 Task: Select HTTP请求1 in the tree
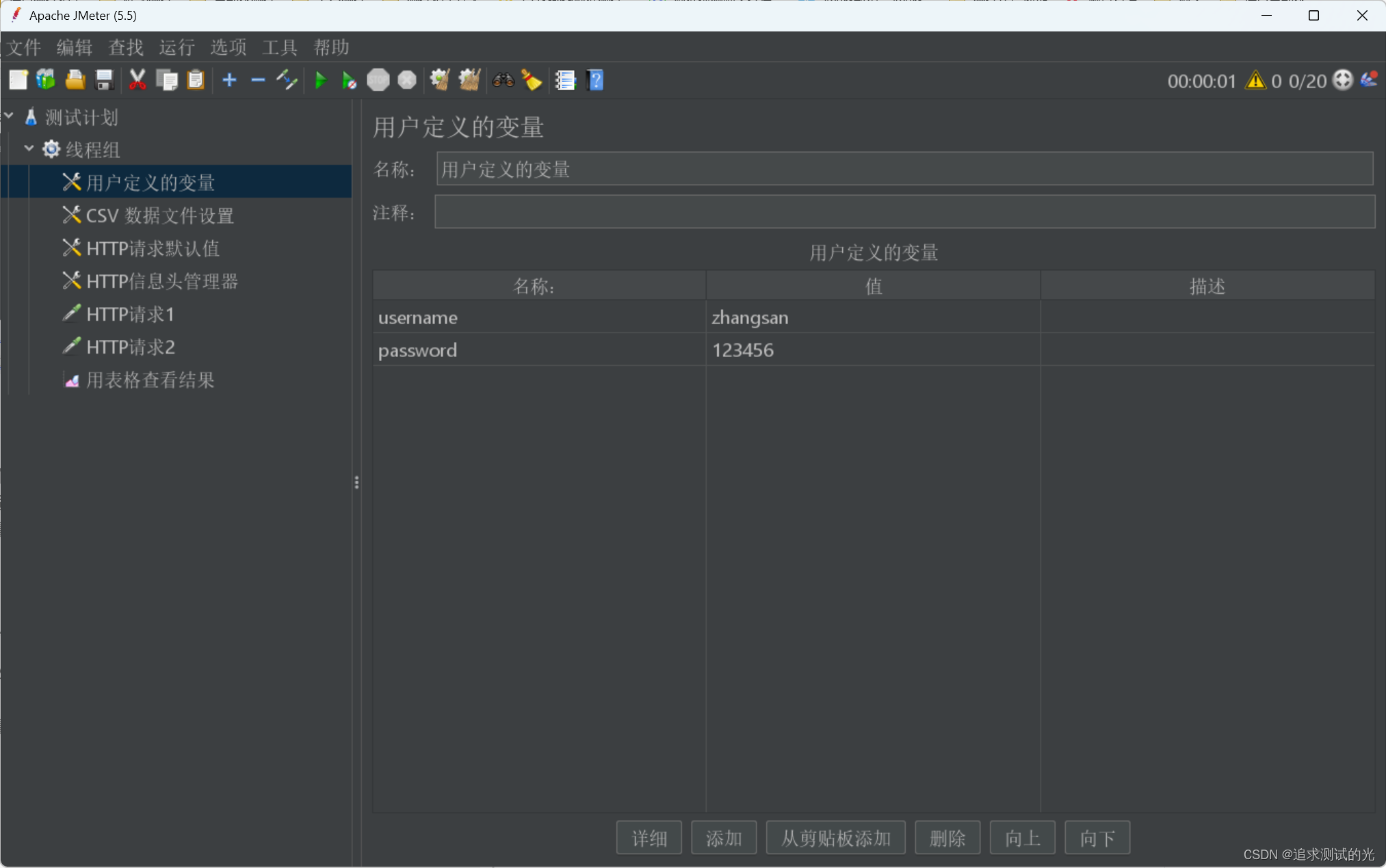coord(131,313)
